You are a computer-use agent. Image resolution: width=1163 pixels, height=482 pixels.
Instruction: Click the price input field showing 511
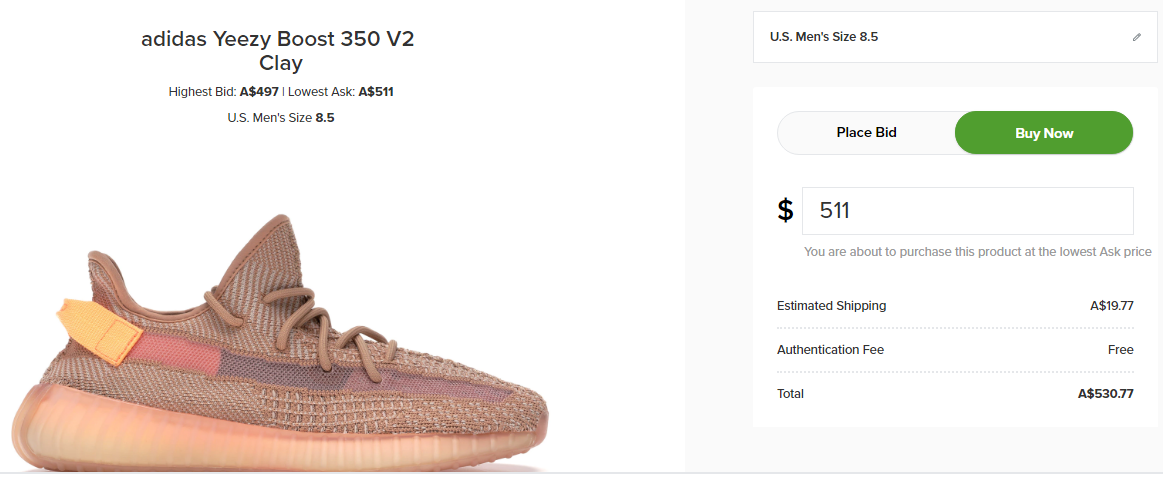click(967, 211)
